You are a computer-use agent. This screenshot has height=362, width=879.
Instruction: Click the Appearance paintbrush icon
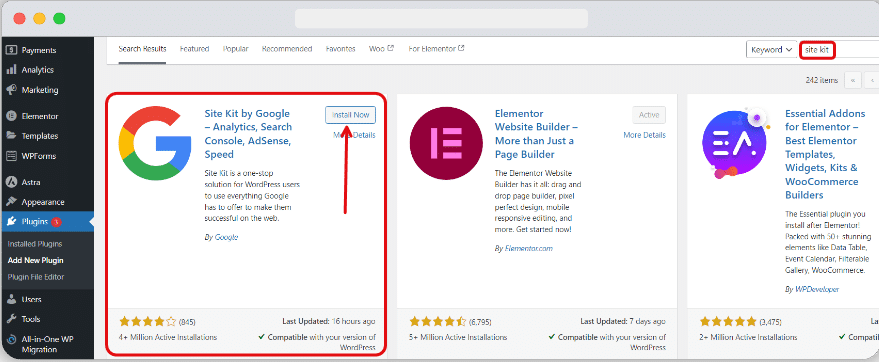point(11,202)
